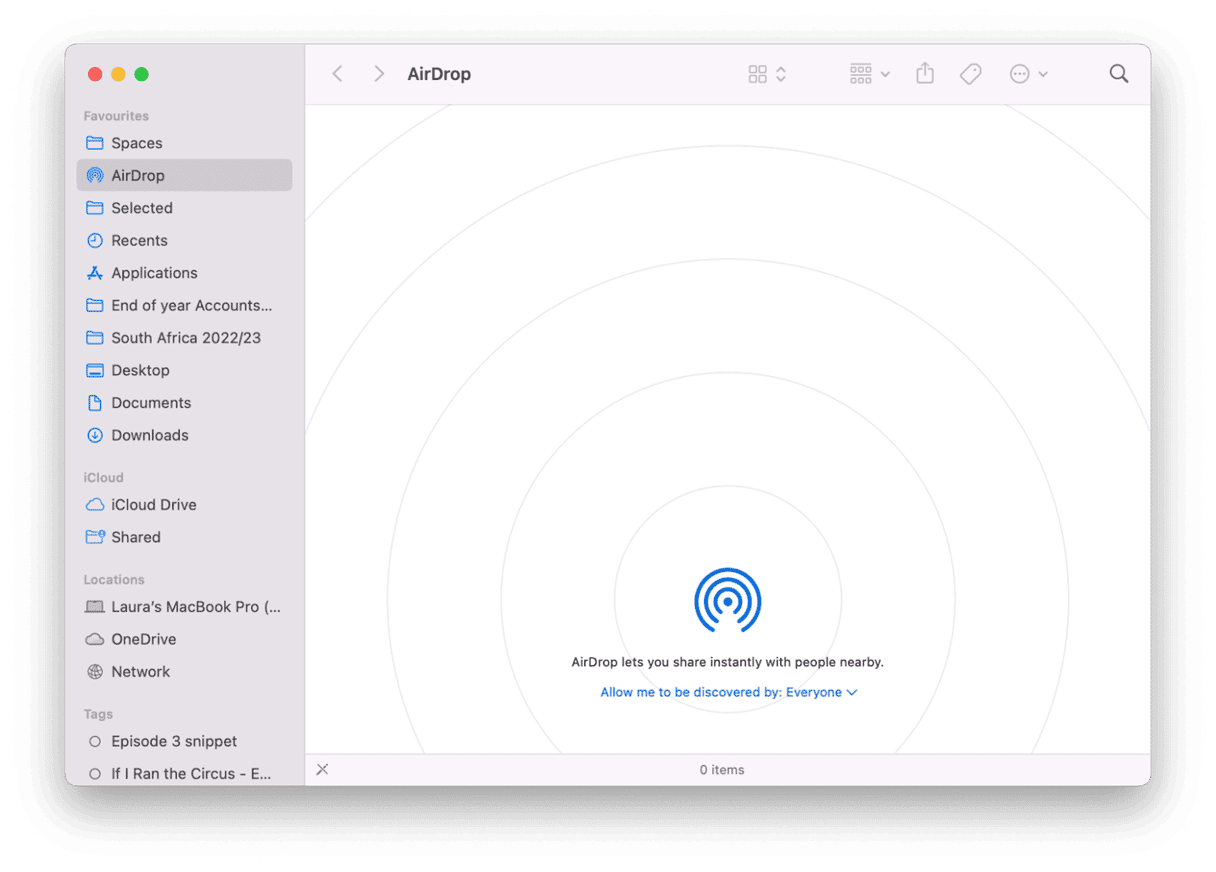Click the tag colour circle beside Episode 3 snippet
Image resolution: width=1216 pixels, height=872 pixels.
pos(95,741)
